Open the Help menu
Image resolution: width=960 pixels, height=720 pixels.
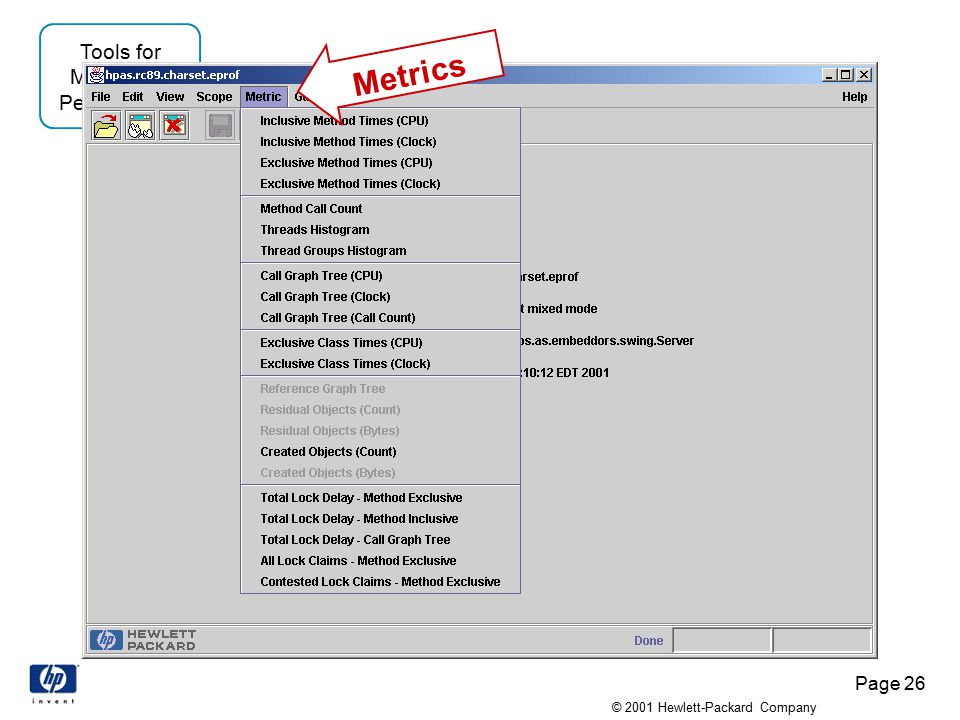tap(854, 97)
